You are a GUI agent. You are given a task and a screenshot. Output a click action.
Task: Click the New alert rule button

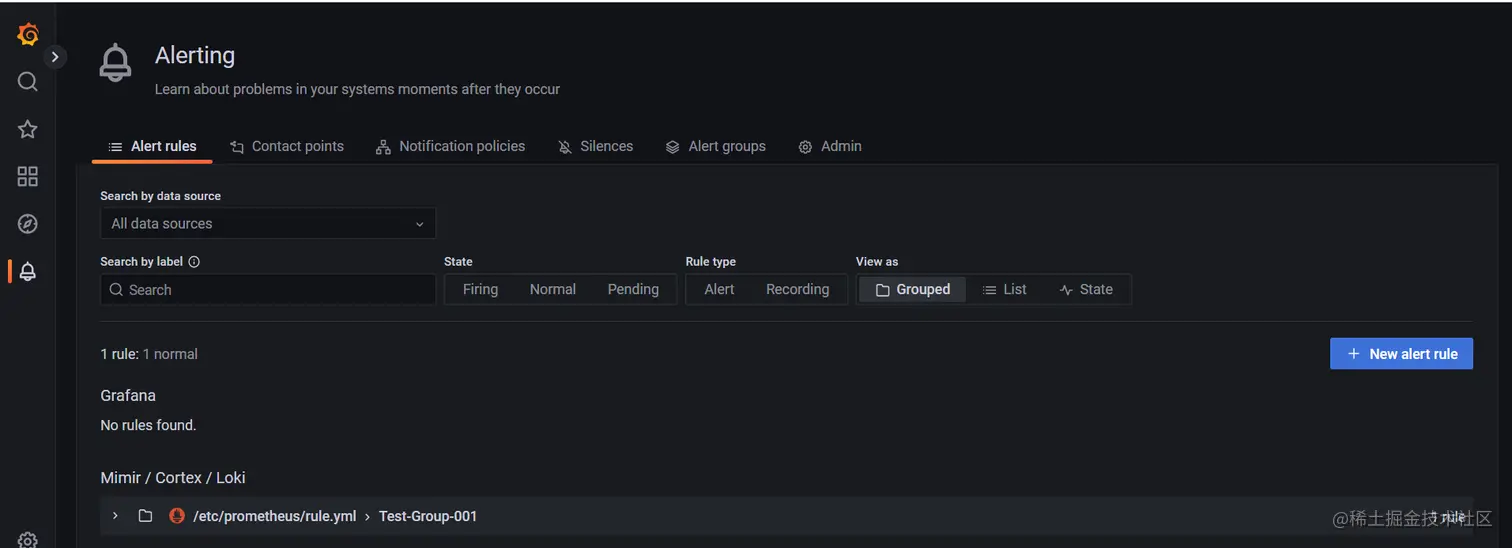coord(1401,354)
